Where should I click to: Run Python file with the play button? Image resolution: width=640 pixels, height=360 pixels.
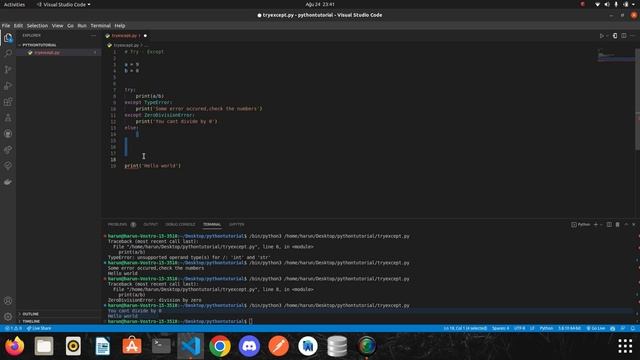[602, 36]
